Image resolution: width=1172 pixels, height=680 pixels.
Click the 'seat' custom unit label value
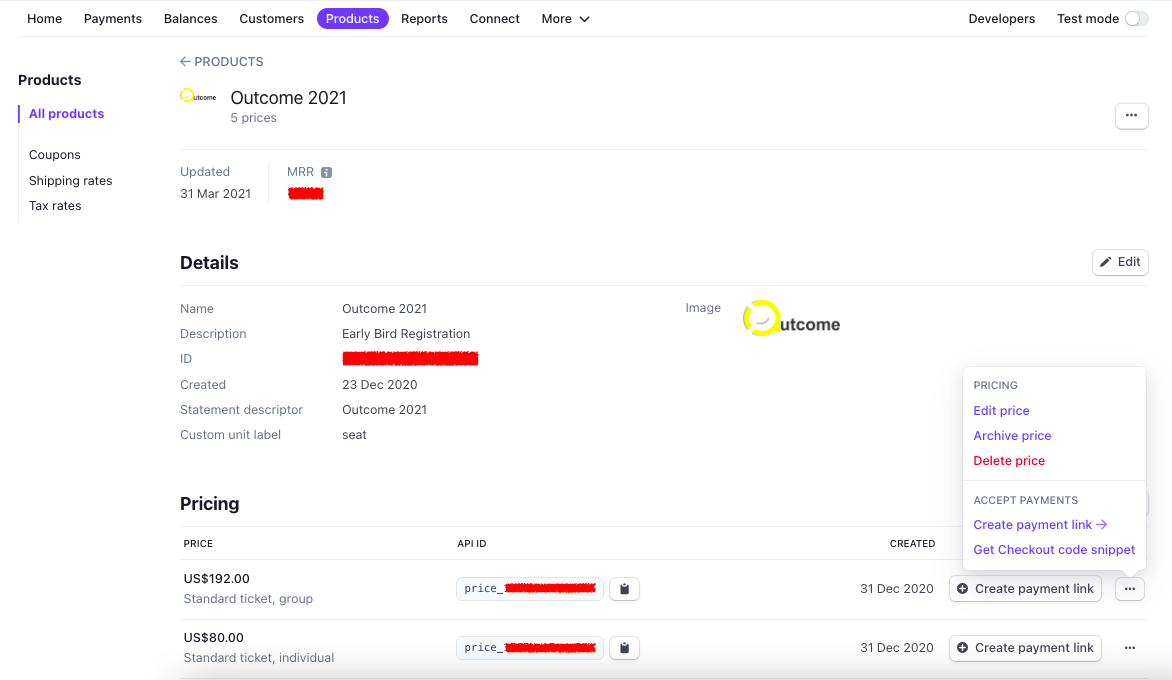pyautogui.click(x=354, y=435)
